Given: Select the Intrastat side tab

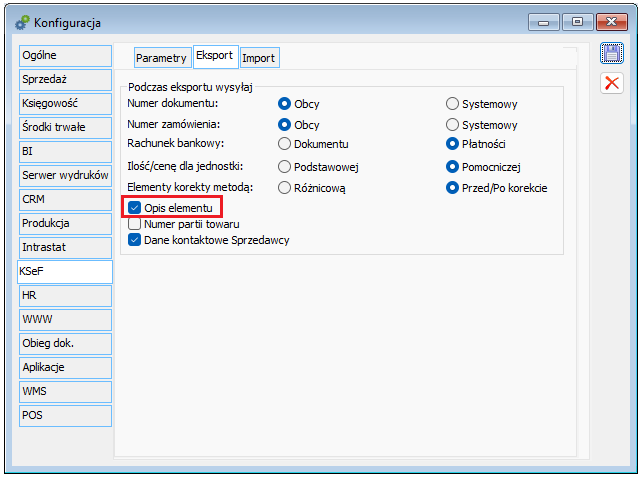Looking at the screenshot, I should [x=64, y=246].
